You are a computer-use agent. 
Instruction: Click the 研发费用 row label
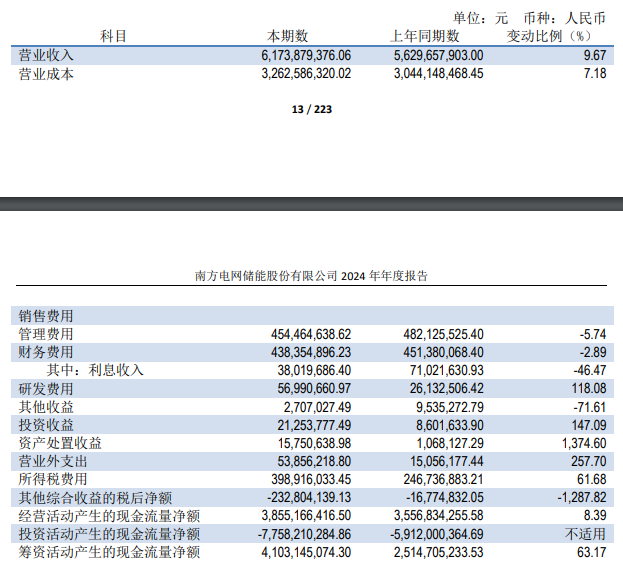point(46,389)
